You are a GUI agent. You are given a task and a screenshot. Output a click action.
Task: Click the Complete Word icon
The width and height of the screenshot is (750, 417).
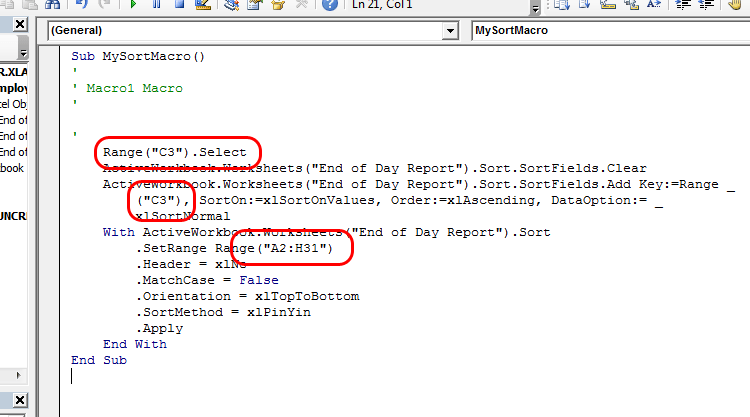pos(654,4)
